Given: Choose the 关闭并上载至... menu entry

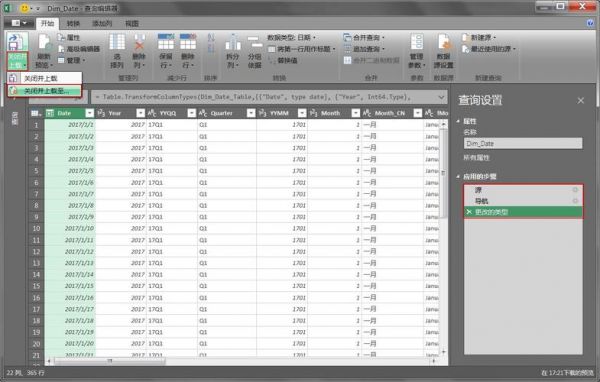Looking at the screenshot, I should [44, 91].
